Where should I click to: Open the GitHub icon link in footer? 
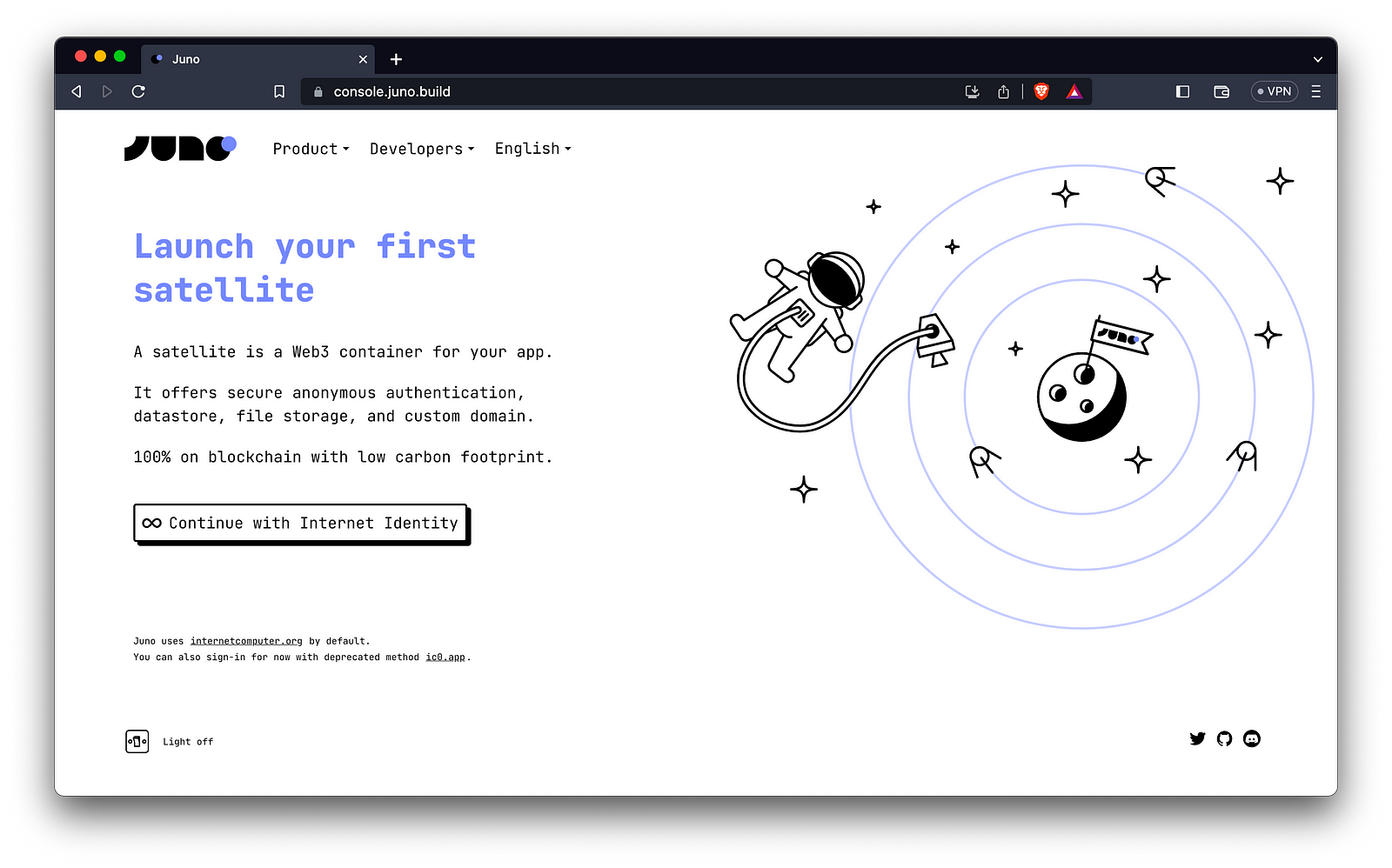(1224, 738)
